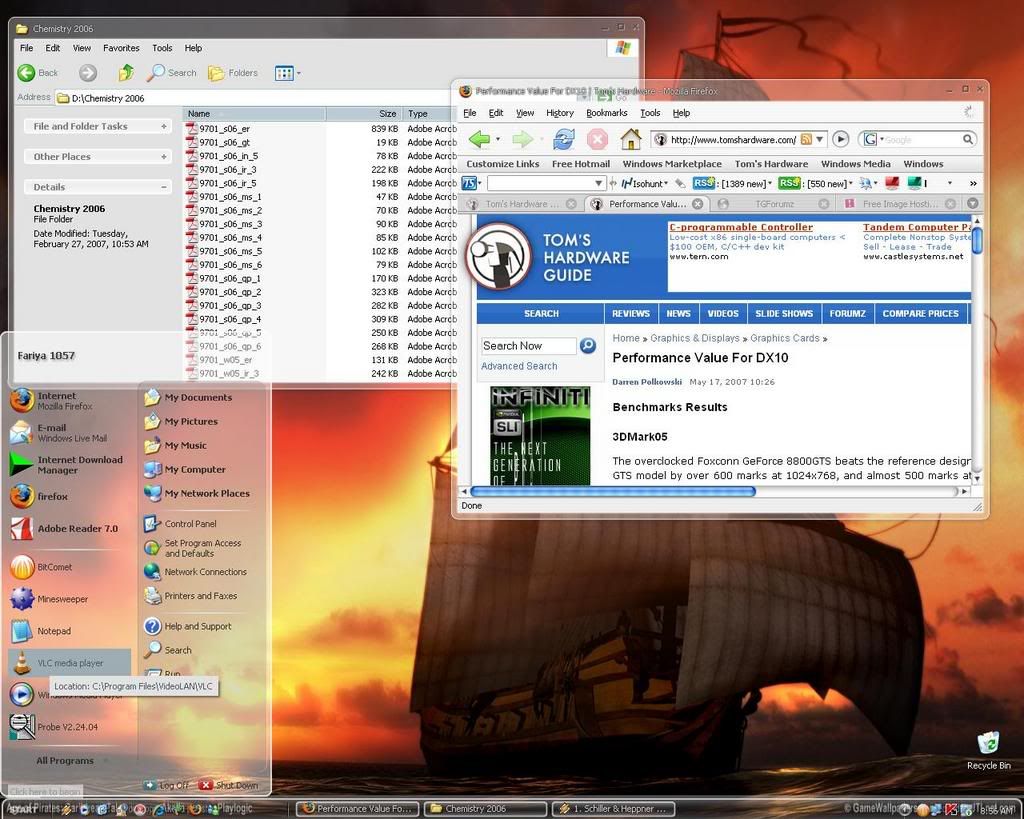The image size is (1024, 819).
Task: Launch VLC media player from Start menu
Action: (69, 663)
